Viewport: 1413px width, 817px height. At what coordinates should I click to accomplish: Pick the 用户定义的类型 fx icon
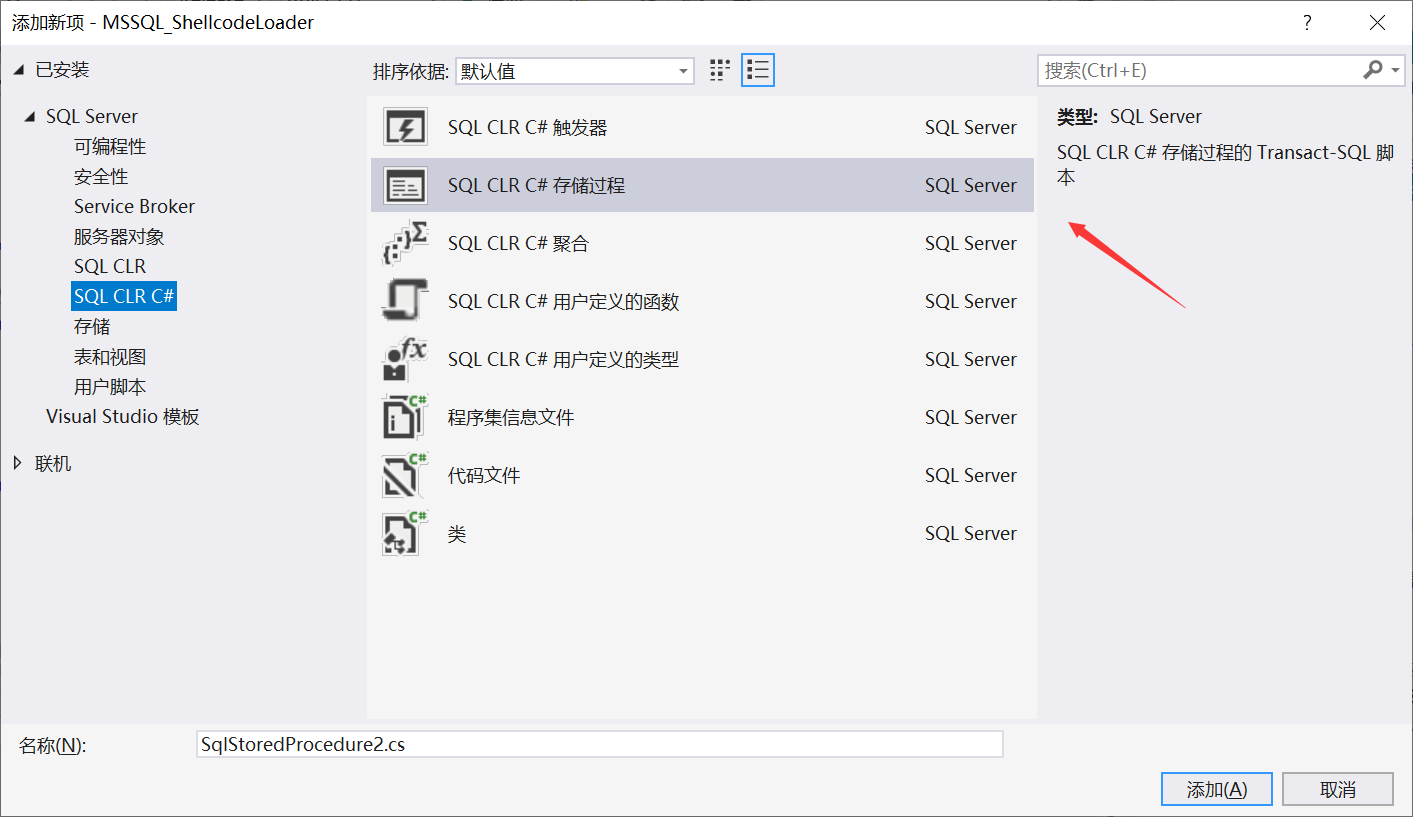click(405, 359)
